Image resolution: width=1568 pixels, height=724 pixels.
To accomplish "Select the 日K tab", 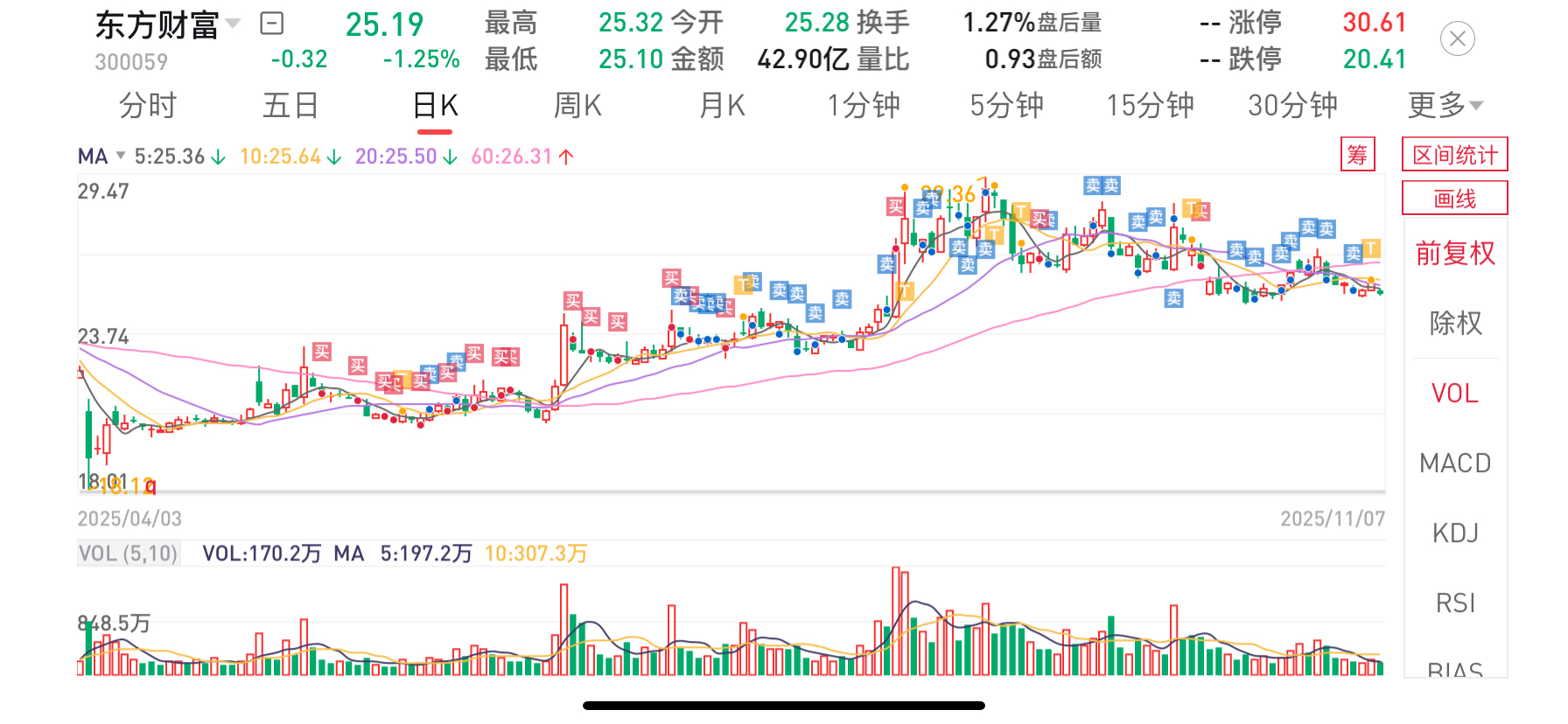I will tap(435, 106).
